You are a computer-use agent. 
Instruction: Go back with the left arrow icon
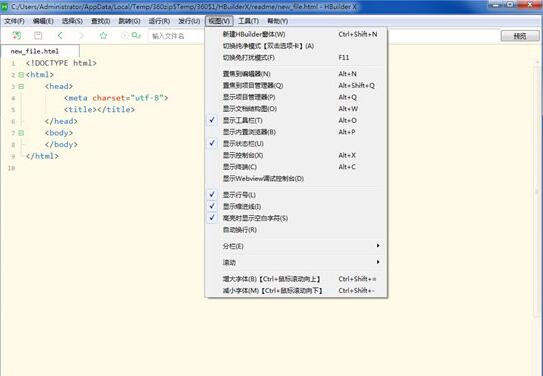click(60, 35)
